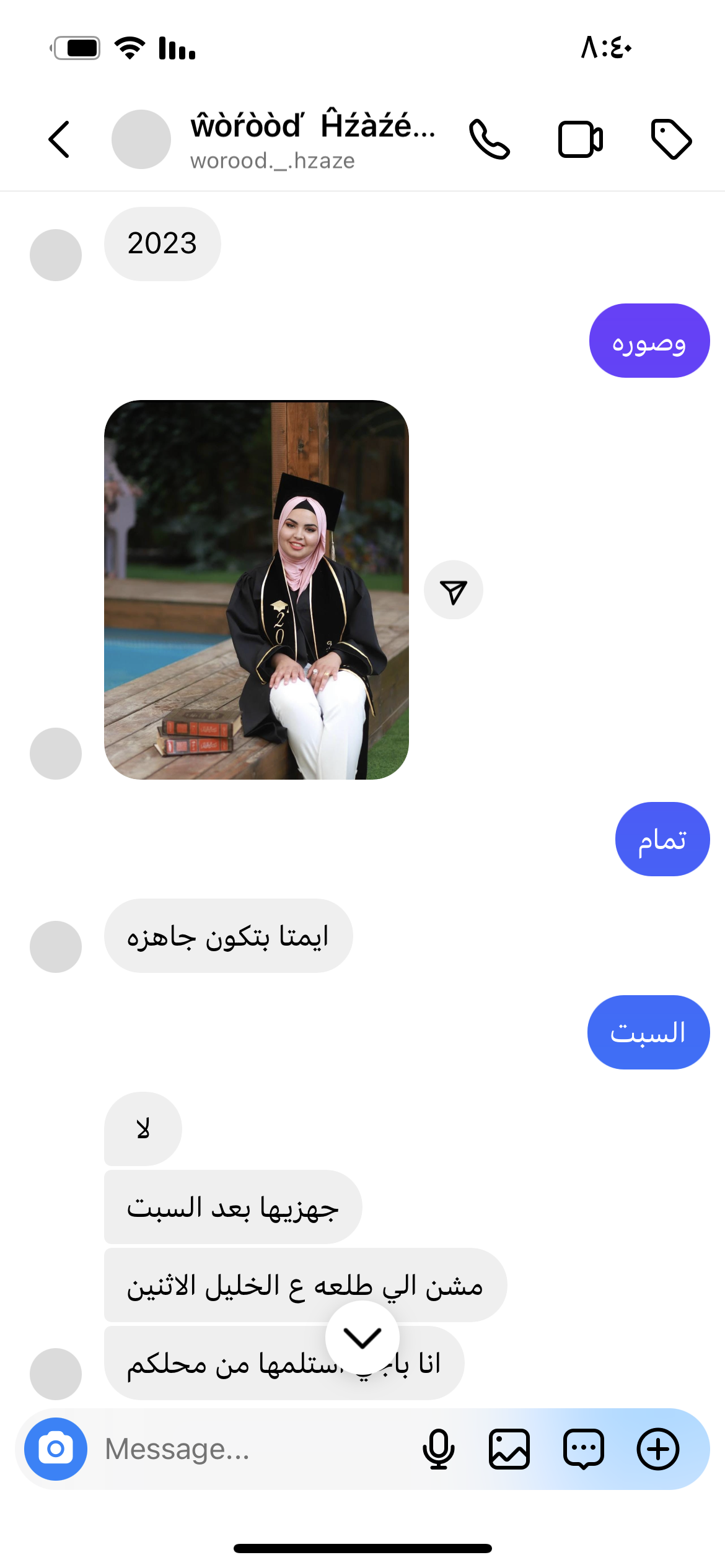The width and height of the screenshot is (725, 1568).
Task: Select the '2023' message bubble
Action: click(x=162, y=244)
